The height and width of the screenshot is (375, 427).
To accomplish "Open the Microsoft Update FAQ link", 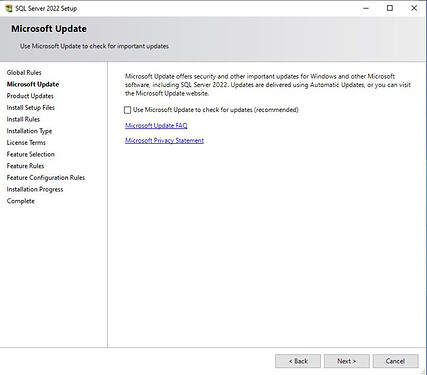I will pos(156,126).
